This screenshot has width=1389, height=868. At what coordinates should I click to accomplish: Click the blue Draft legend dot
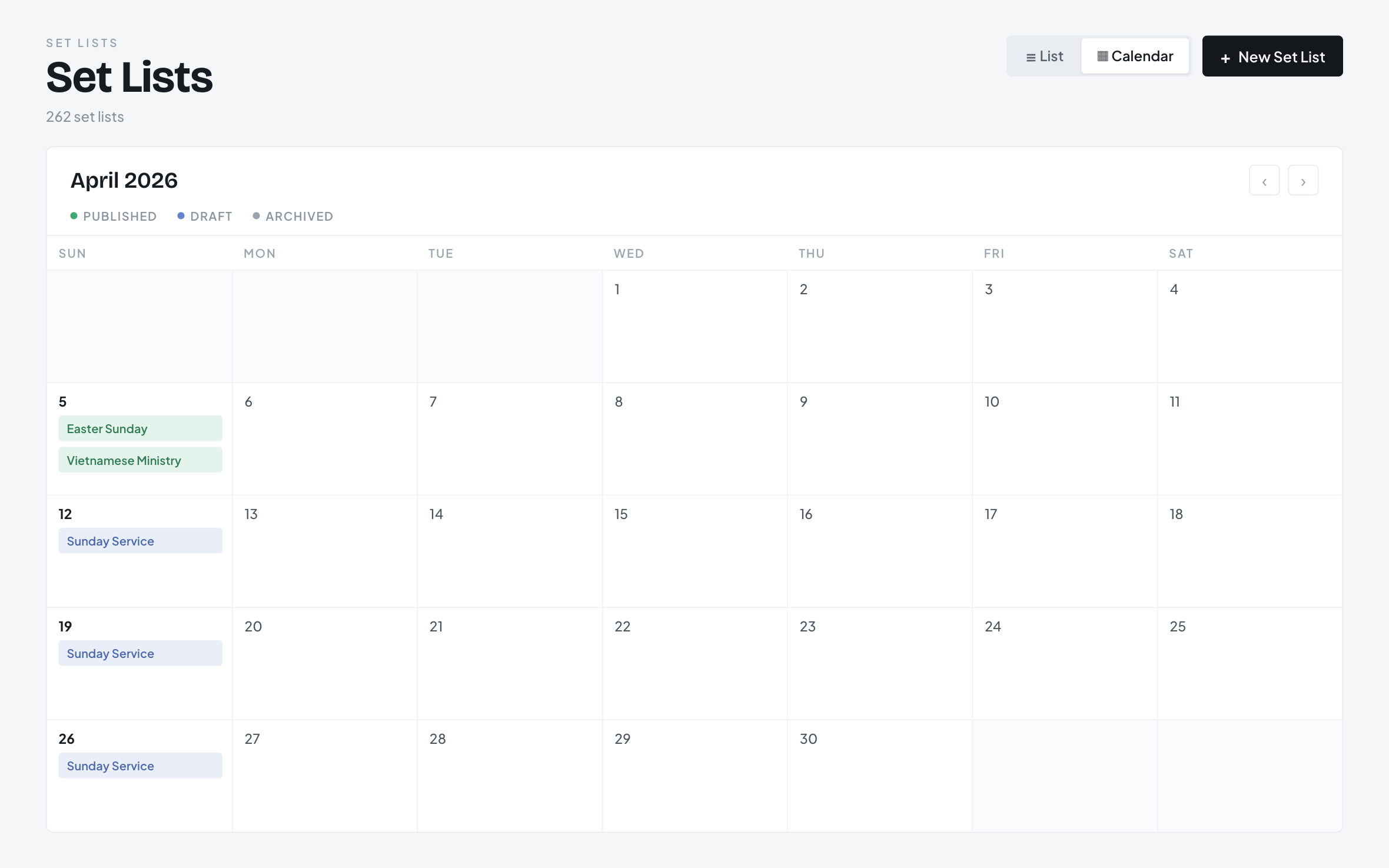coord(181,216)
